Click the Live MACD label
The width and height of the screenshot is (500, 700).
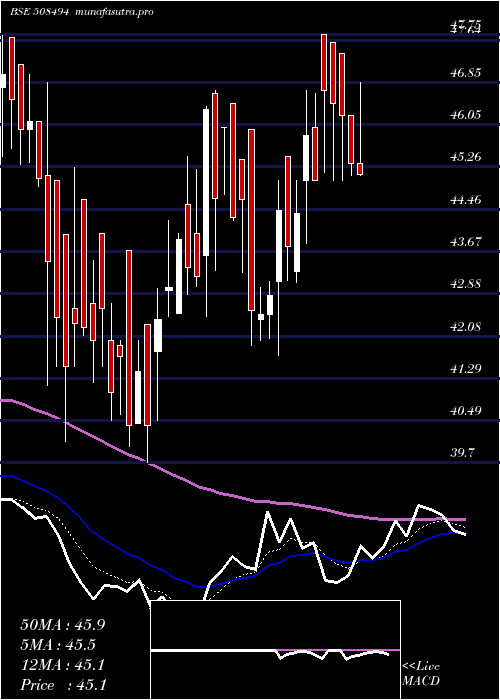coord(421,674)
